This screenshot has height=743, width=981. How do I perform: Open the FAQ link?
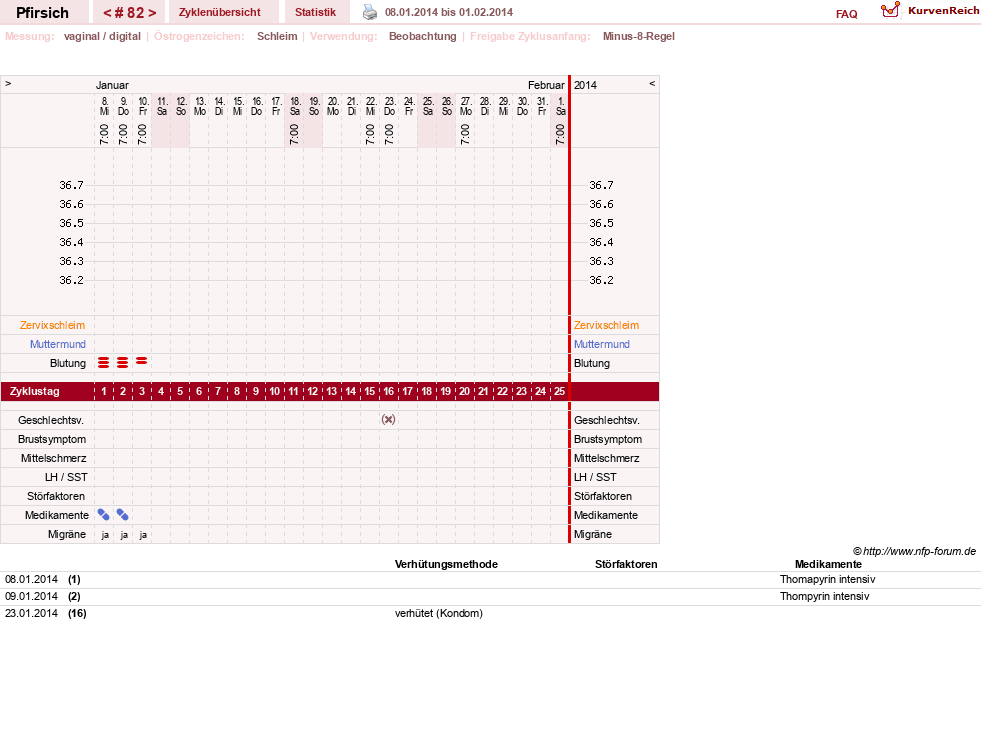tap(846, 14)
